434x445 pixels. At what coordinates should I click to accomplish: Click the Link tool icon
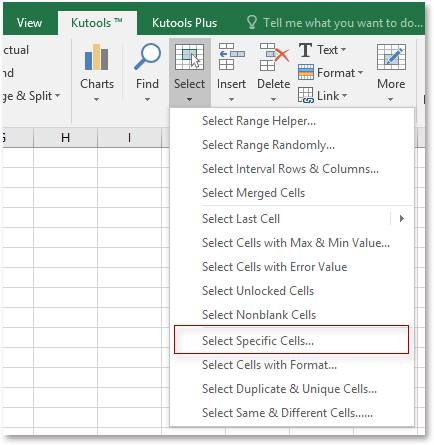coord(306,95)
